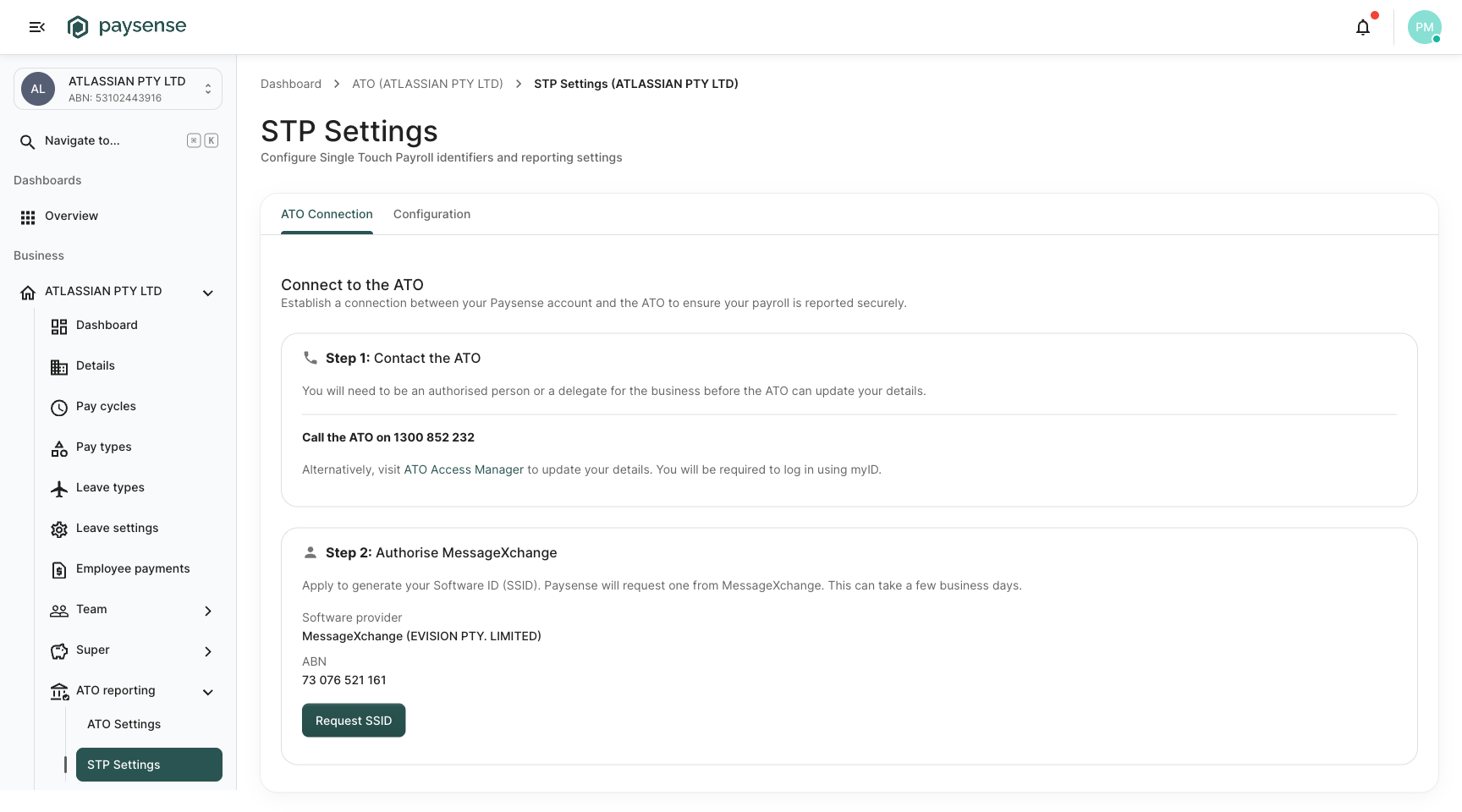Screen dimensions: 1462x812
Task: Click the Leave settings gear icon
Action: click(x=59, y=529)
